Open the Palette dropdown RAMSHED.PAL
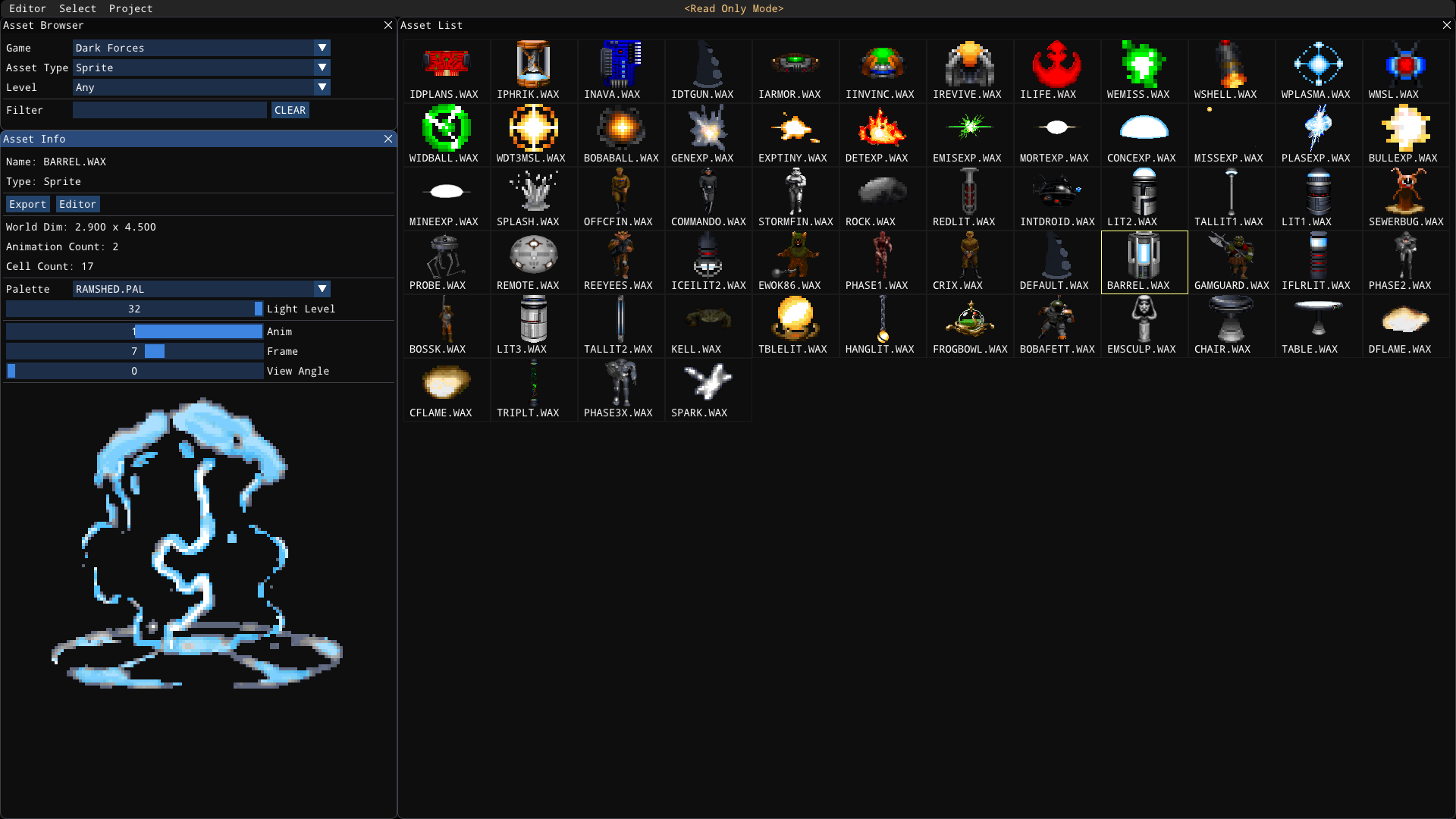Viewport: 1456px width, 819px height. point(201,289)
